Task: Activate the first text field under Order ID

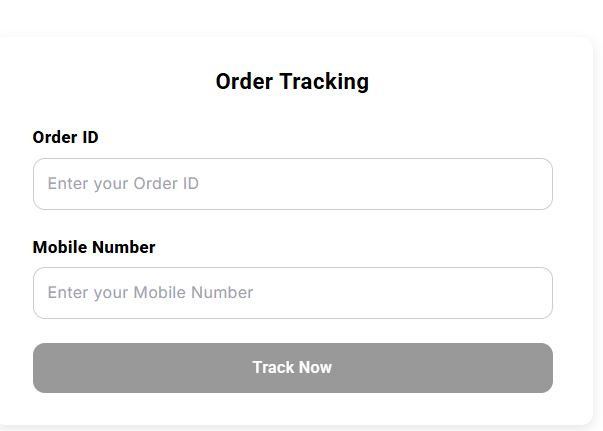Action: click(x=292, y=184)
